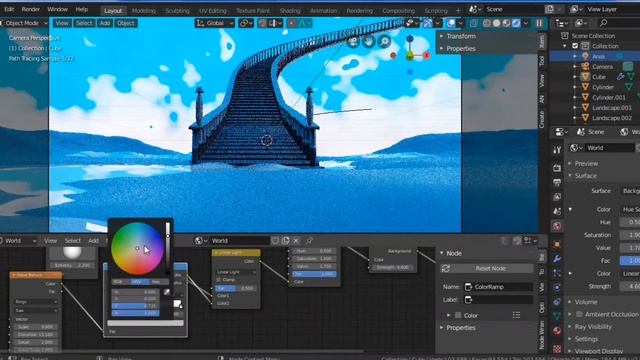Pick a hue on the color wheel
The image size is (640, 360).
[x=137, y=248]
